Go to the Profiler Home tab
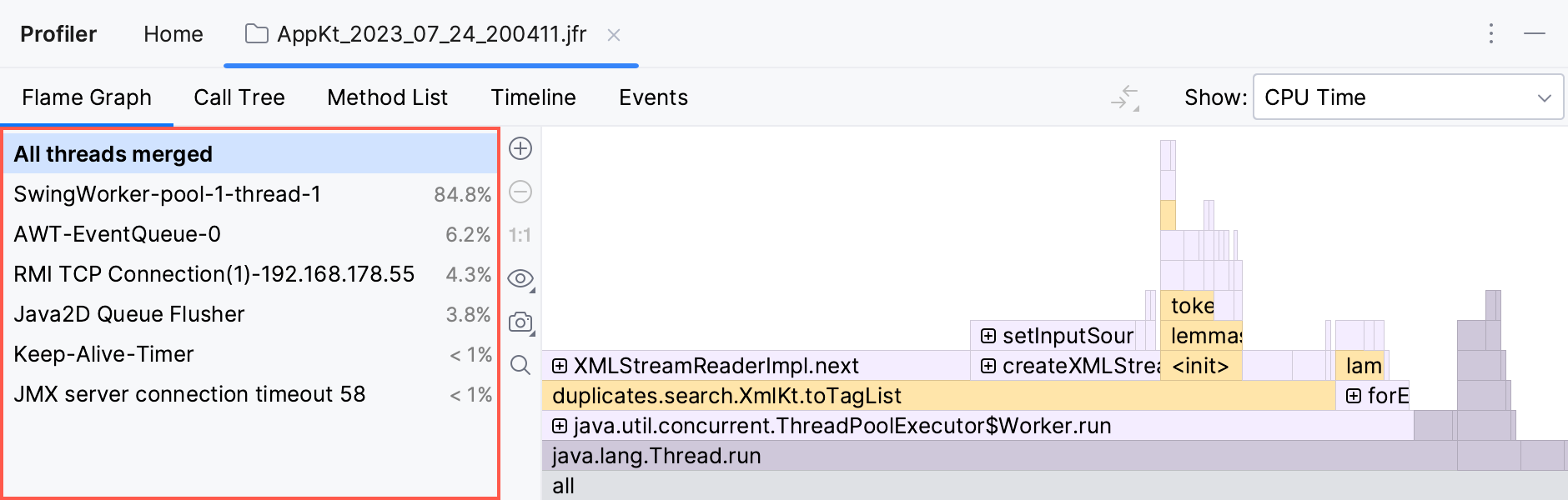 coord(173,34)
